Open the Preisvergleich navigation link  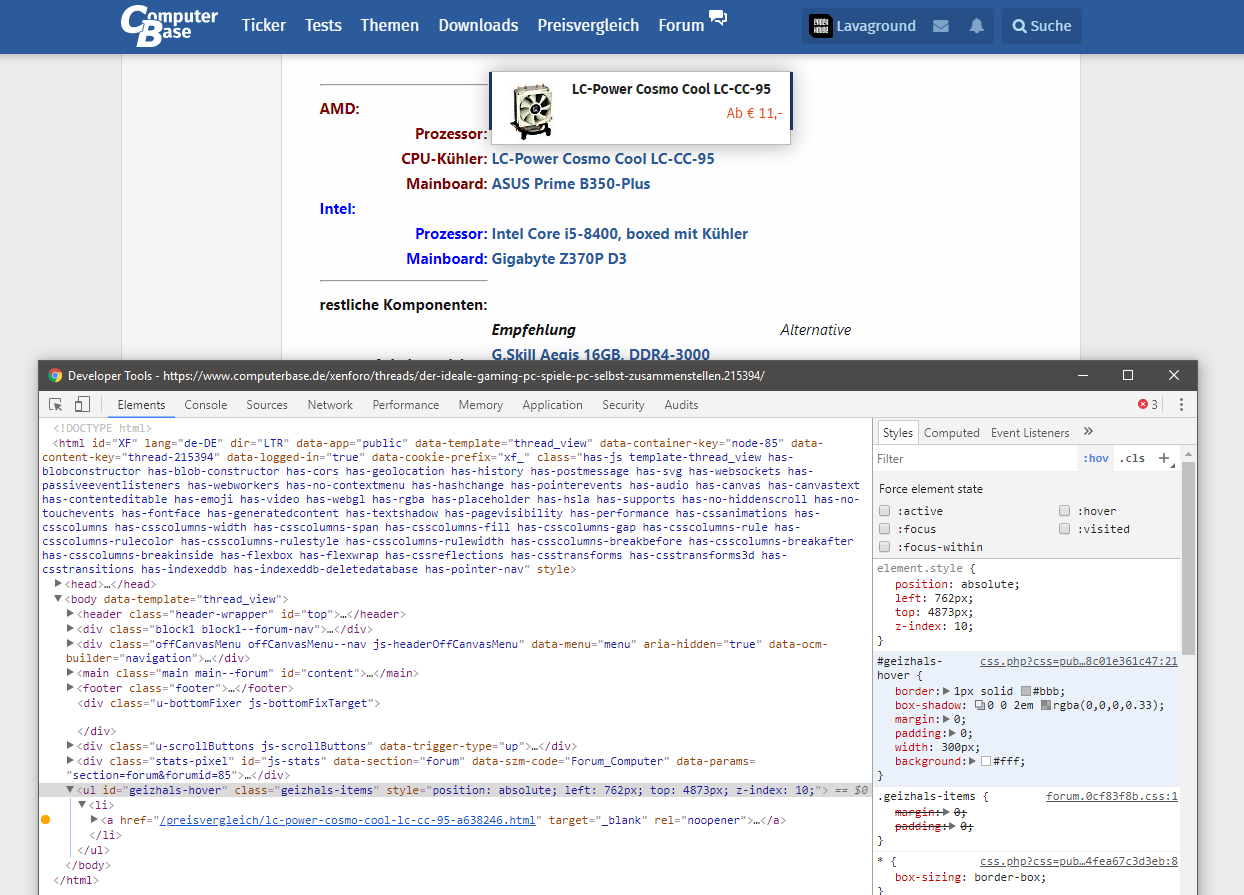(588, 26)
